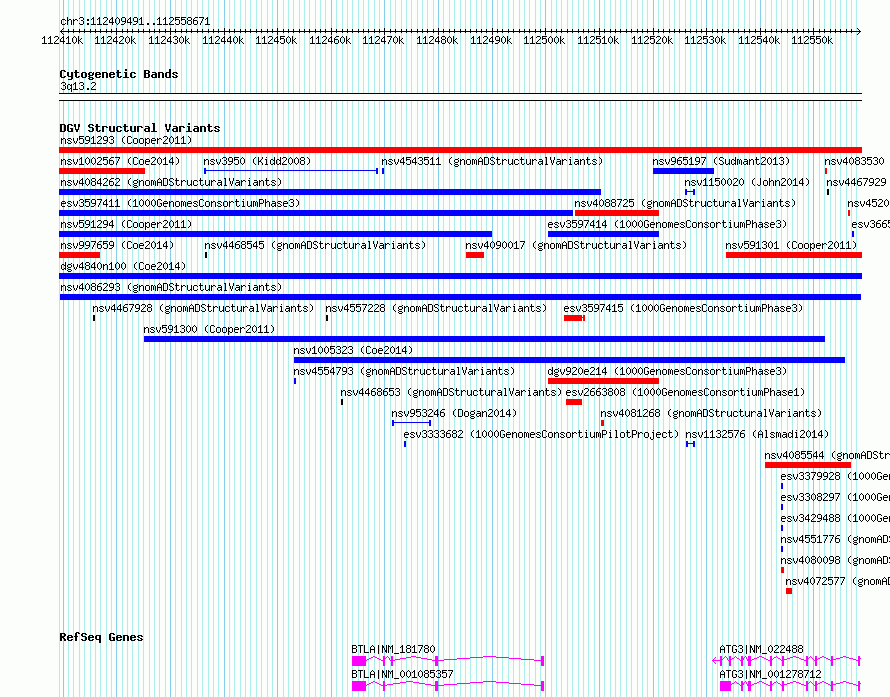890x697 pixels.
Task: Select nsv591300 (Cooper2011) variant label
Action: point(209,329)
